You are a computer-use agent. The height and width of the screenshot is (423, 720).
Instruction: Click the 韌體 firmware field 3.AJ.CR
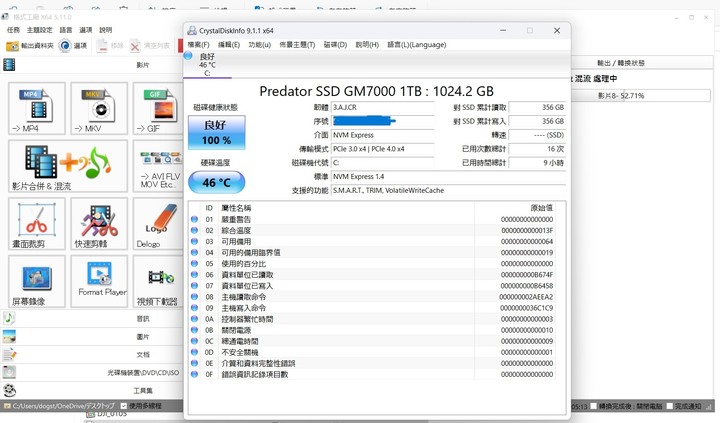(x=383, y=107)
